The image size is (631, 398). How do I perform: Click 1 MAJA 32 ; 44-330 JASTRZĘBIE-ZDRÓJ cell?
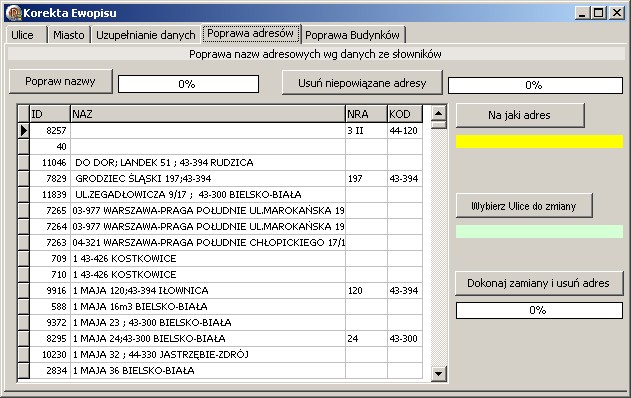[x=208, y=355]
